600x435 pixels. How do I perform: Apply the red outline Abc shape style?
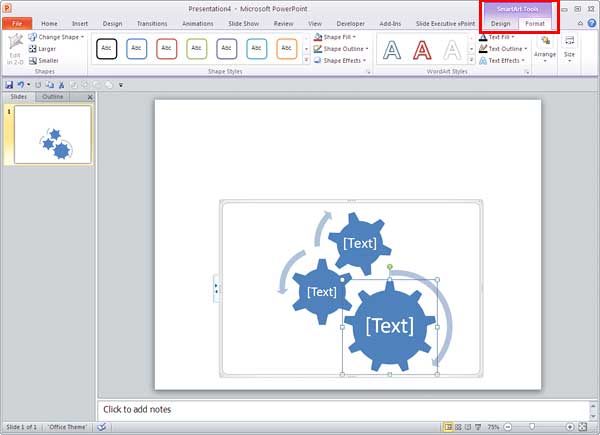click(166, 49)
